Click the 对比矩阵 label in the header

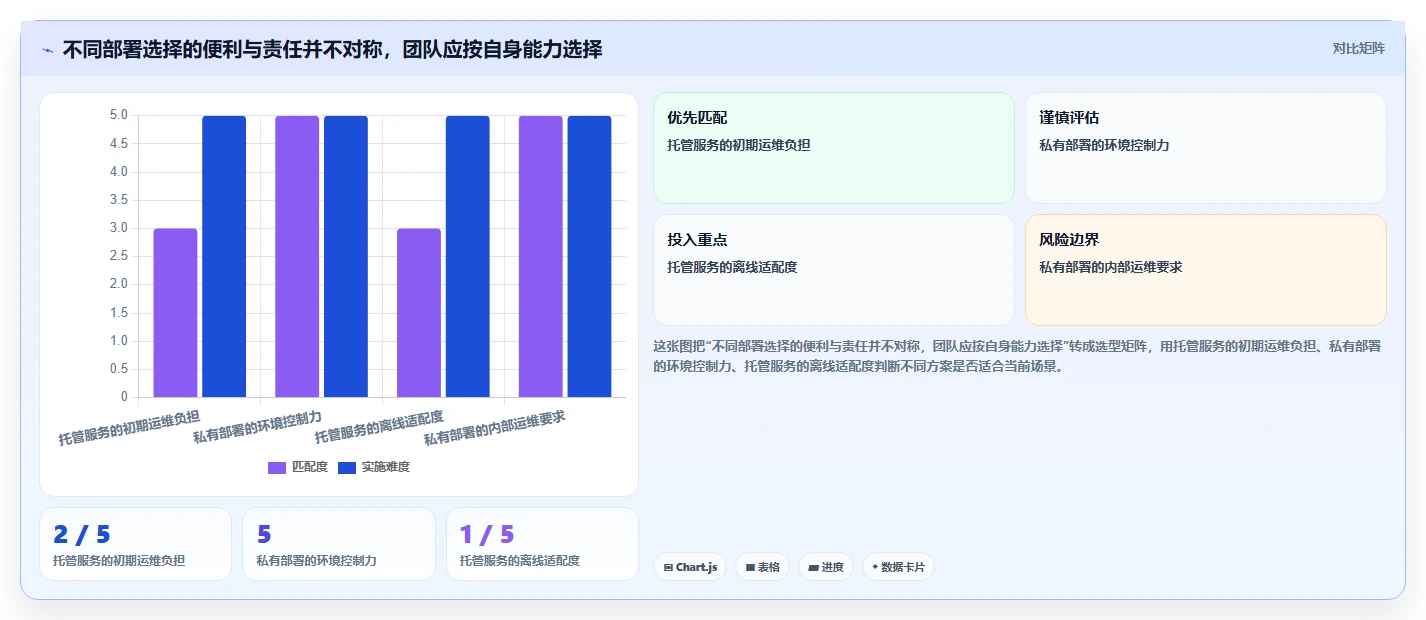click(1359, 48)
